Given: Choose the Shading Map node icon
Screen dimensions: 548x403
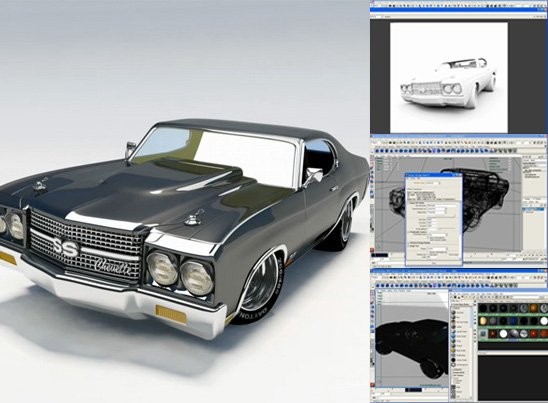Looking at the screenshot, I should coord(453,355).
